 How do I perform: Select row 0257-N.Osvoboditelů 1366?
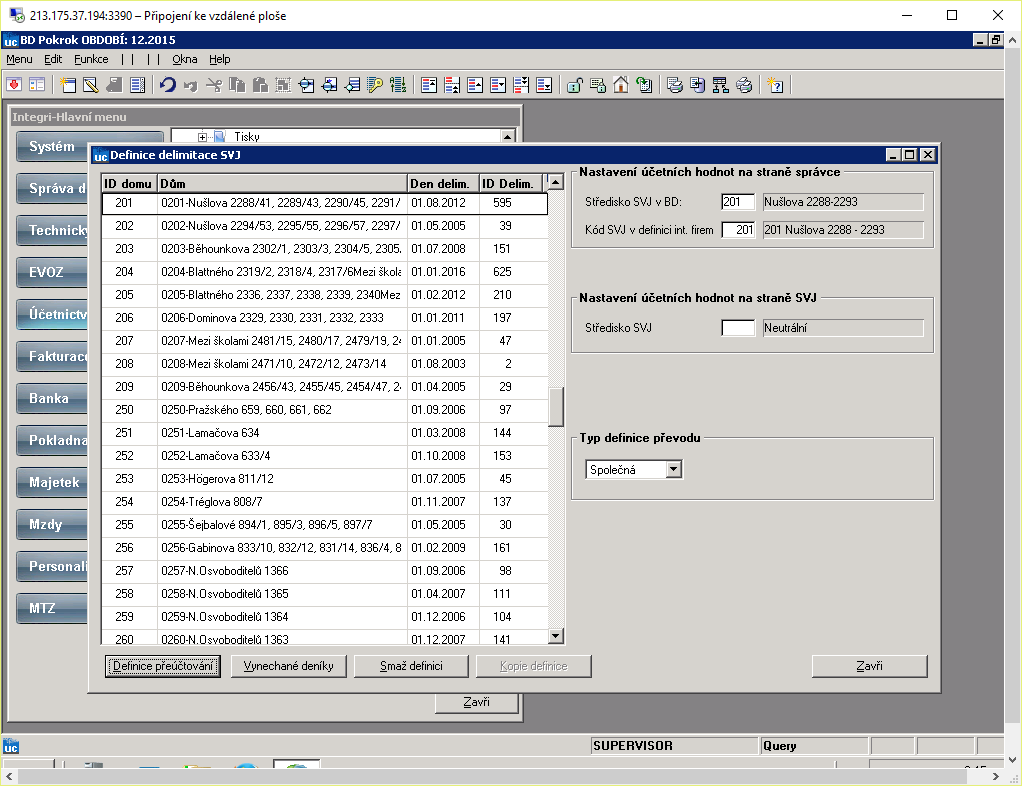tap(325, 571)
